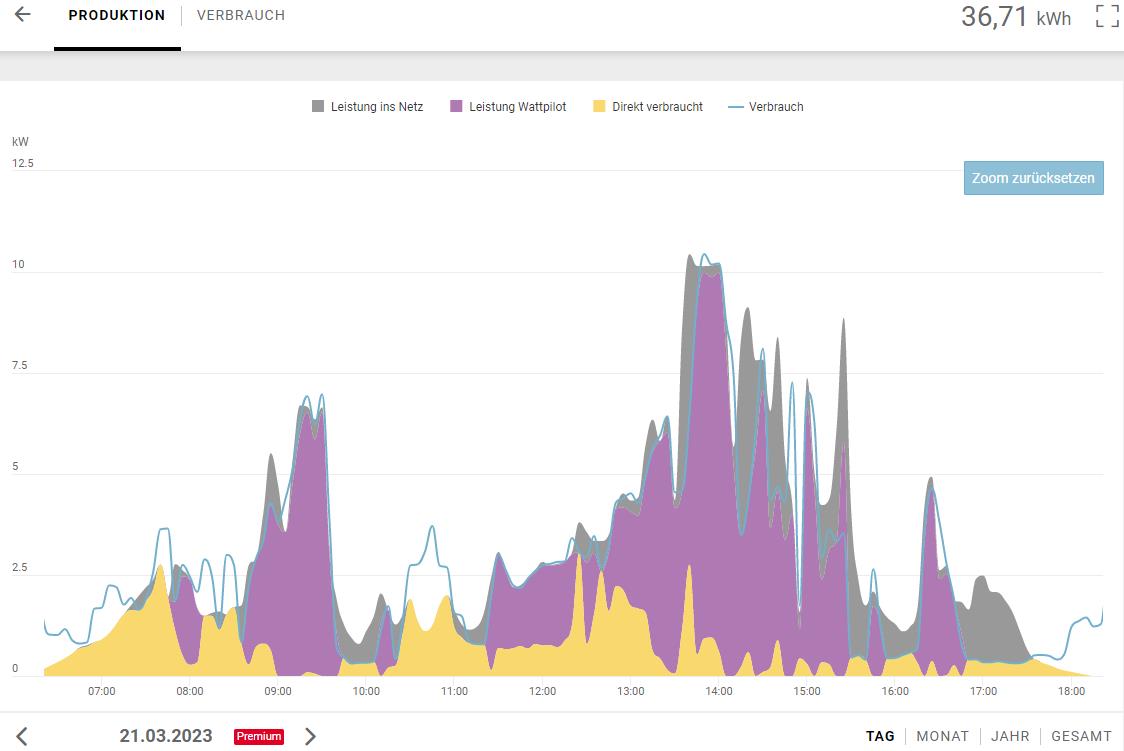Click the 36,71 kWh total value
This screenshot has height=751, width=1124.
pos(1016,16)
